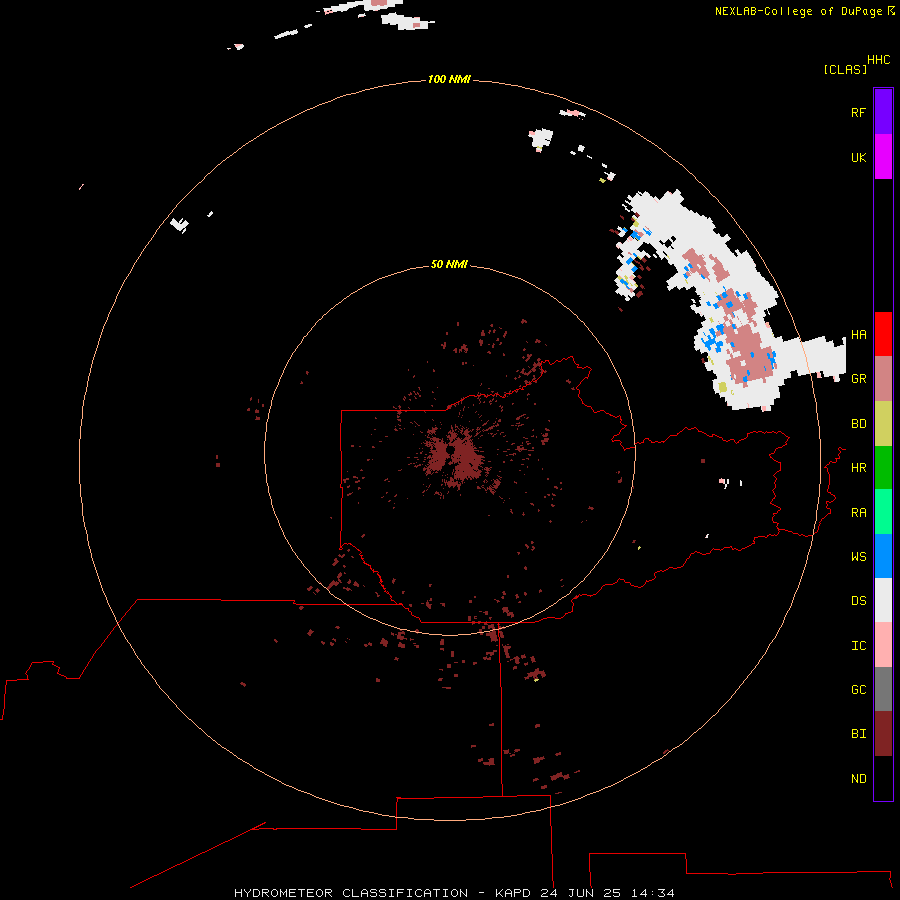Click the WS legend label
The height and width of the screenshot is (900, 900).
pos(858,557)
